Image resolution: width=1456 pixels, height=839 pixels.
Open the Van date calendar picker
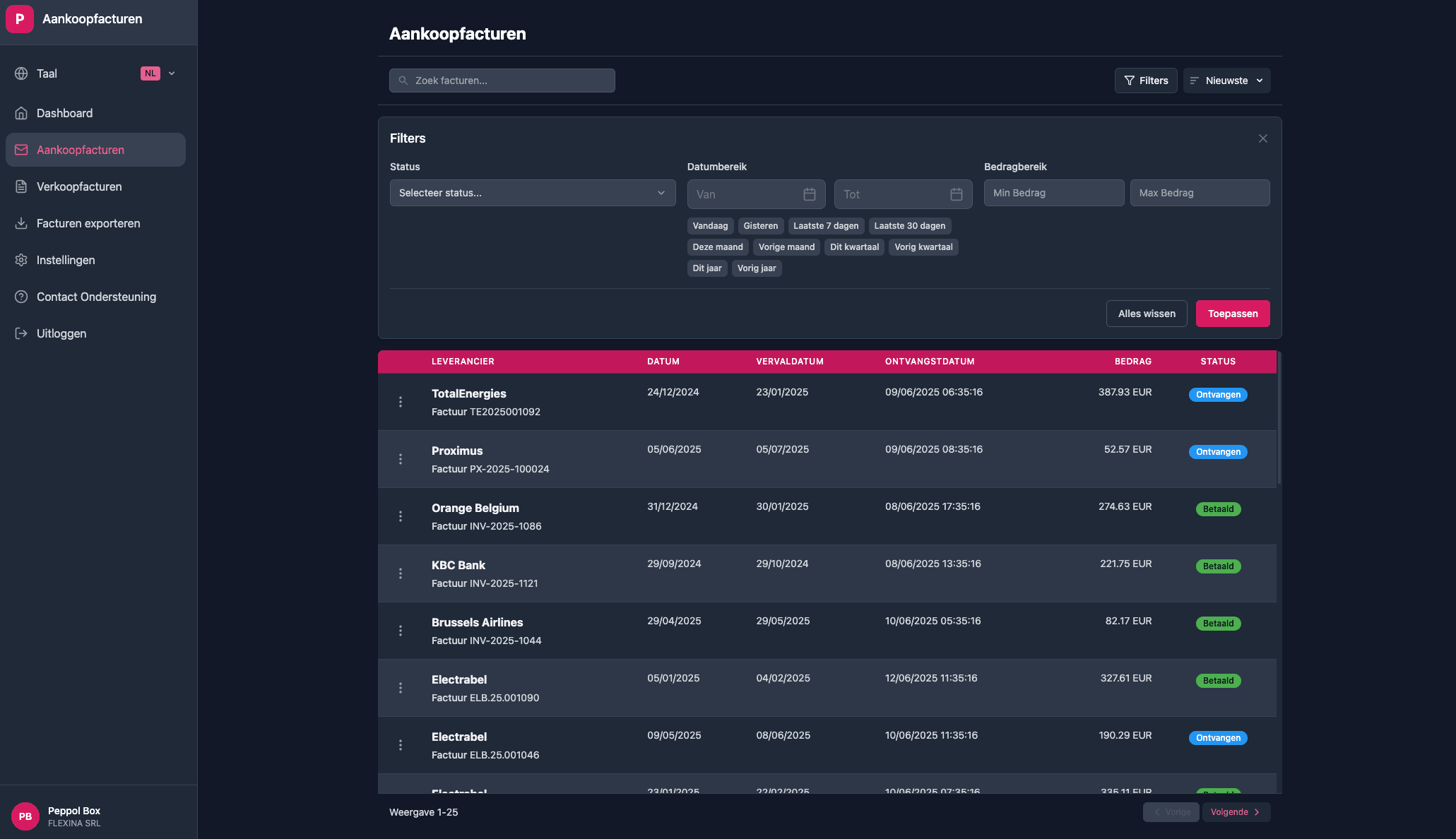pyautogui.click(x=810, y=194)
